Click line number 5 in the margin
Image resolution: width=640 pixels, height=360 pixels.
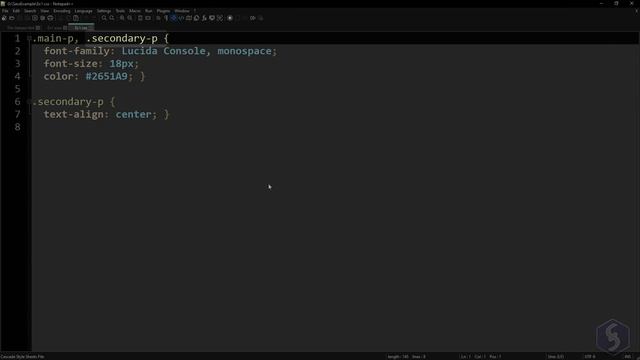coord(17,89)
